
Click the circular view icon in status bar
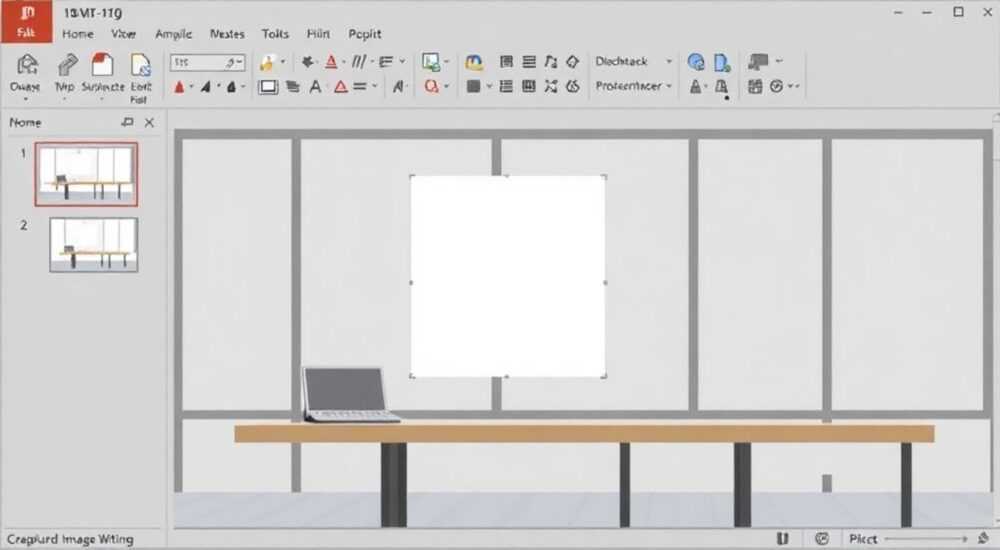823,539
